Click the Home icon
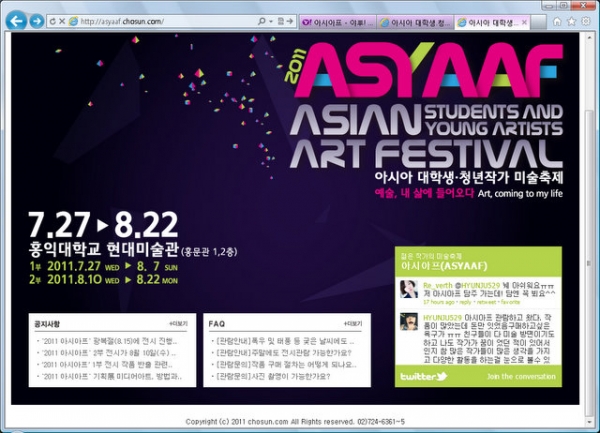600x433 pixels. pos(557,22)
